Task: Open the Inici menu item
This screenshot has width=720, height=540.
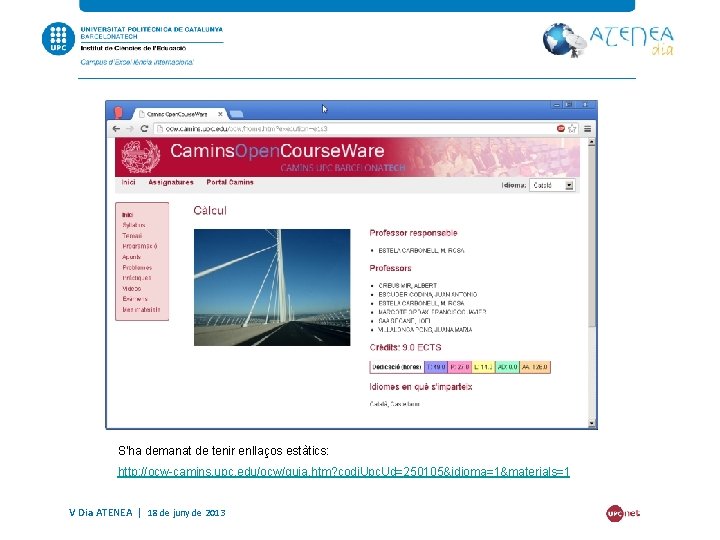Action: [x=129, y=182]
